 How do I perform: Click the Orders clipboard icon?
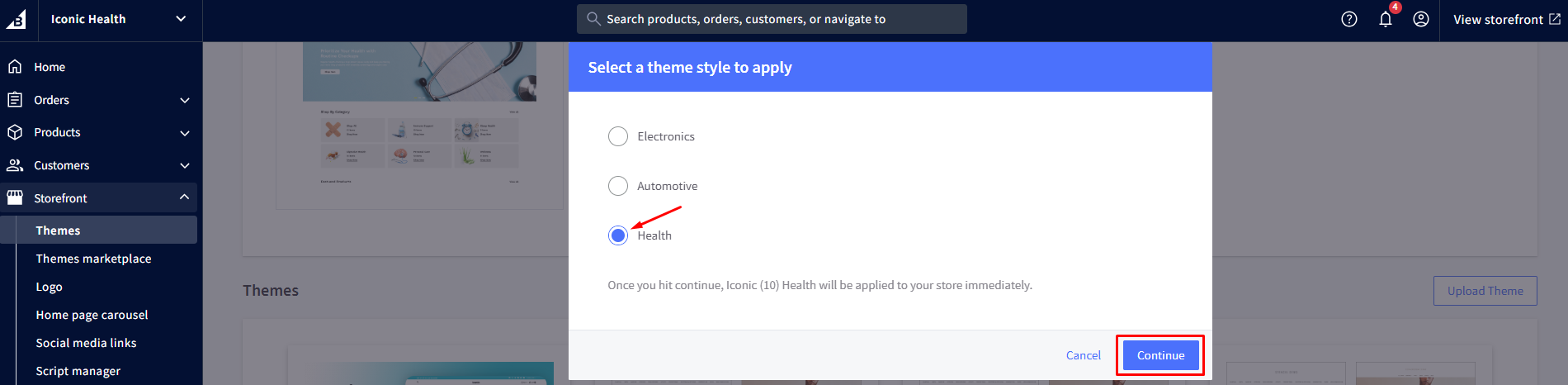[15, 100]
